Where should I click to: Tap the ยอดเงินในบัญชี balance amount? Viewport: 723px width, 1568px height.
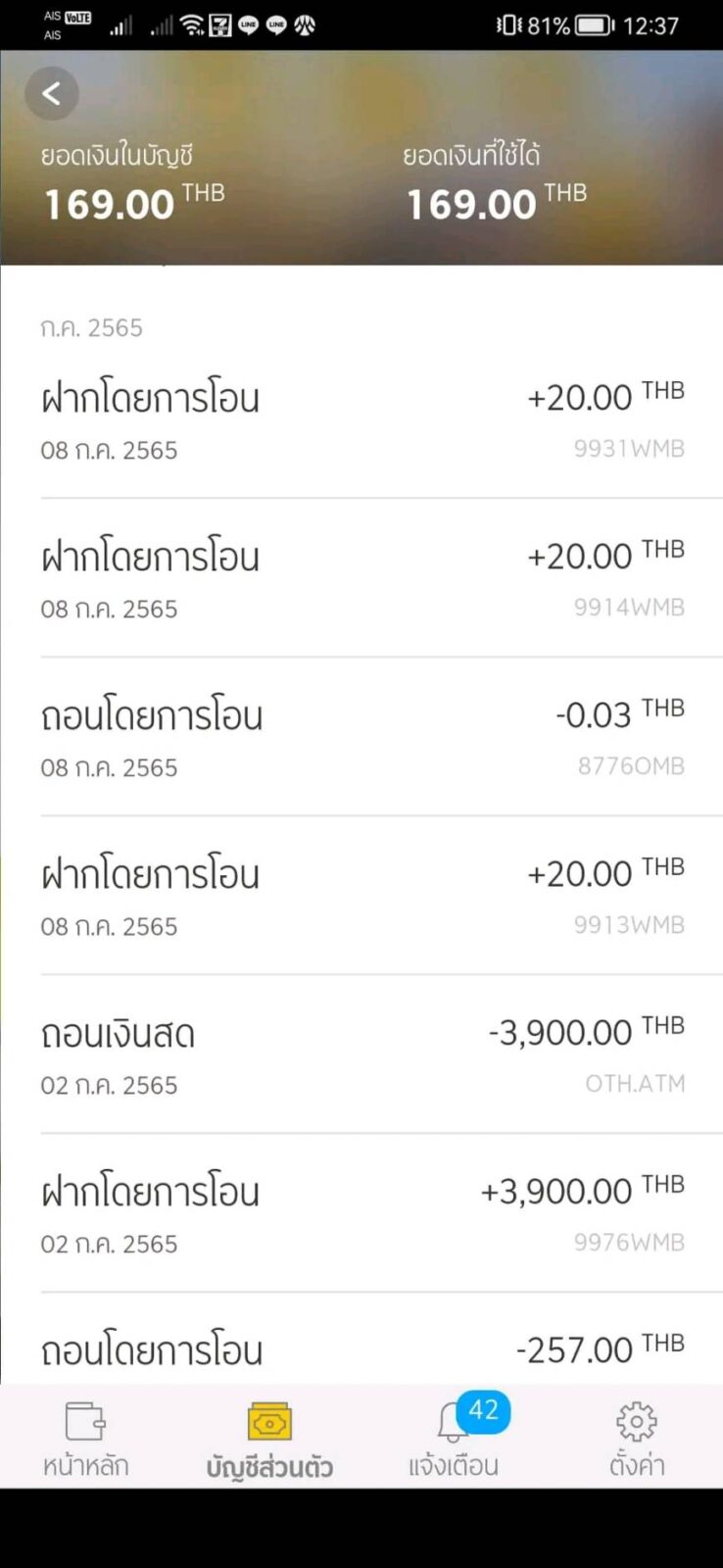tap(110, 204)
